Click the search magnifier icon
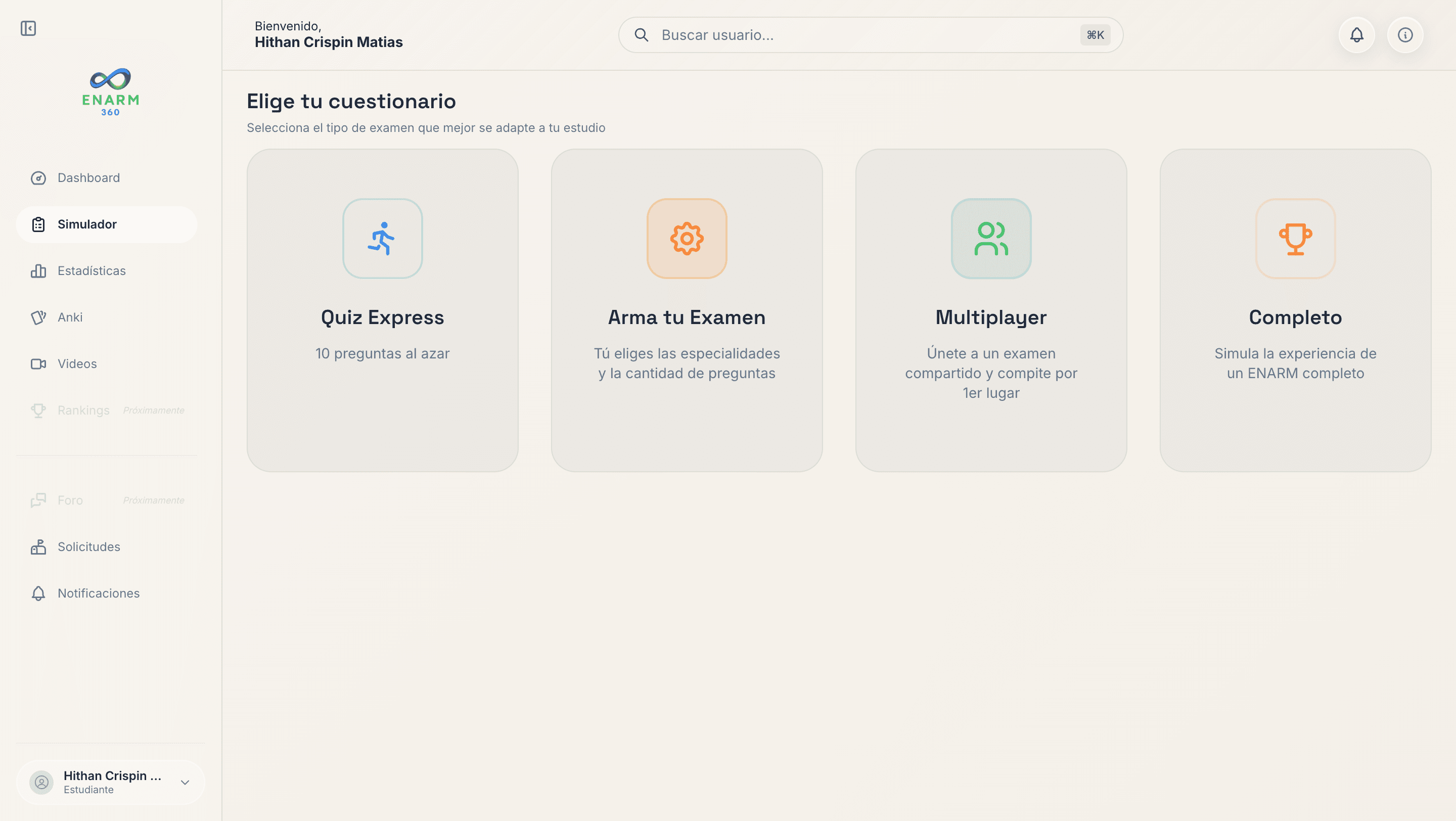 coord(642,35)
